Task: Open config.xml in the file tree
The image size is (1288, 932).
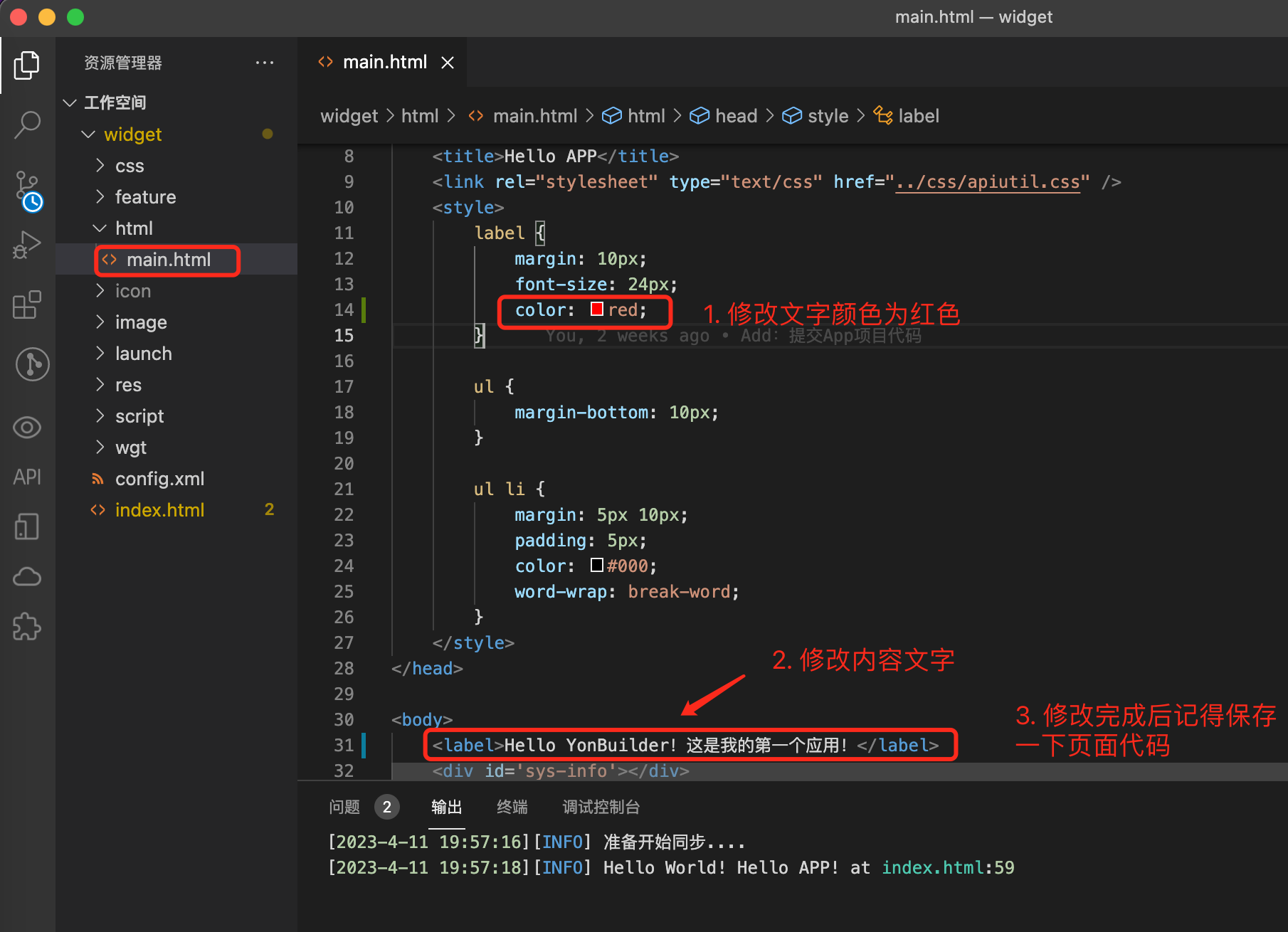Action: coord(159,479)
